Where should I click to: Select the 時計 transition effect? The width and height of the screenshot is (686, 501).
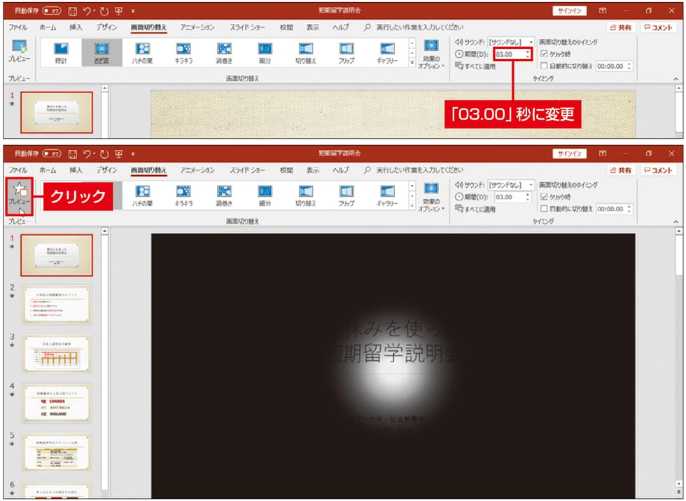pos(61,51)
